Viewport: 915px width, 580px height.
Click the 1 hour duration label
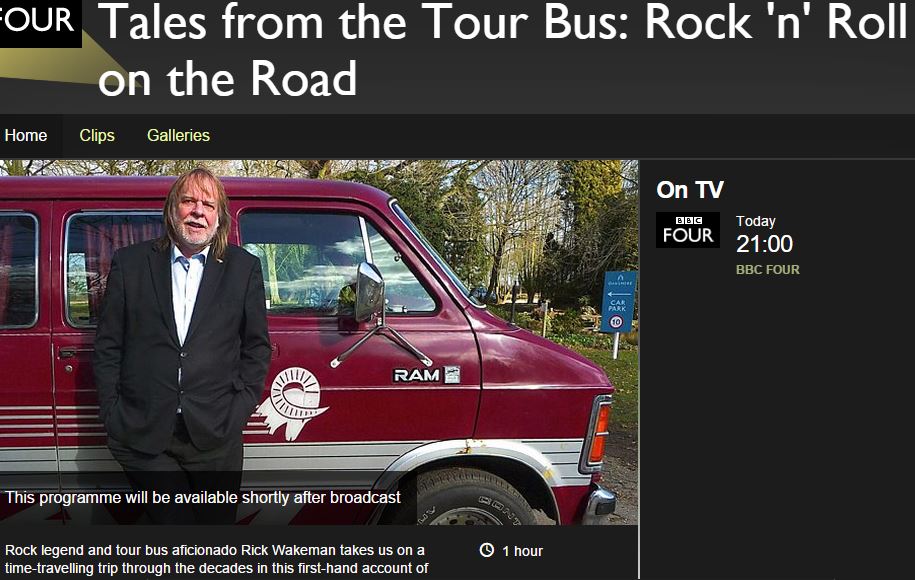click(522, 551)
